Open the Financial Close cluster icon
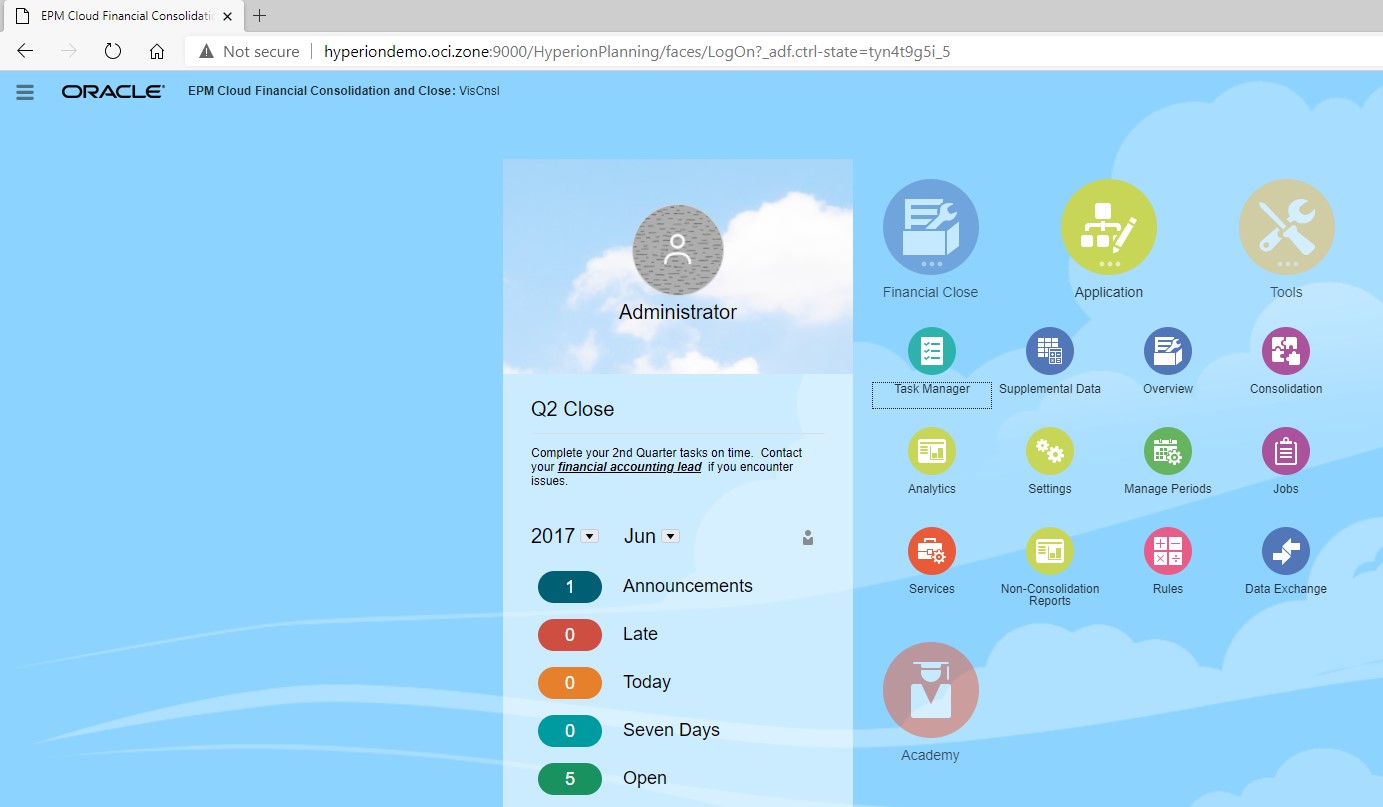1383x807 pixels. (x=930, y=227)
